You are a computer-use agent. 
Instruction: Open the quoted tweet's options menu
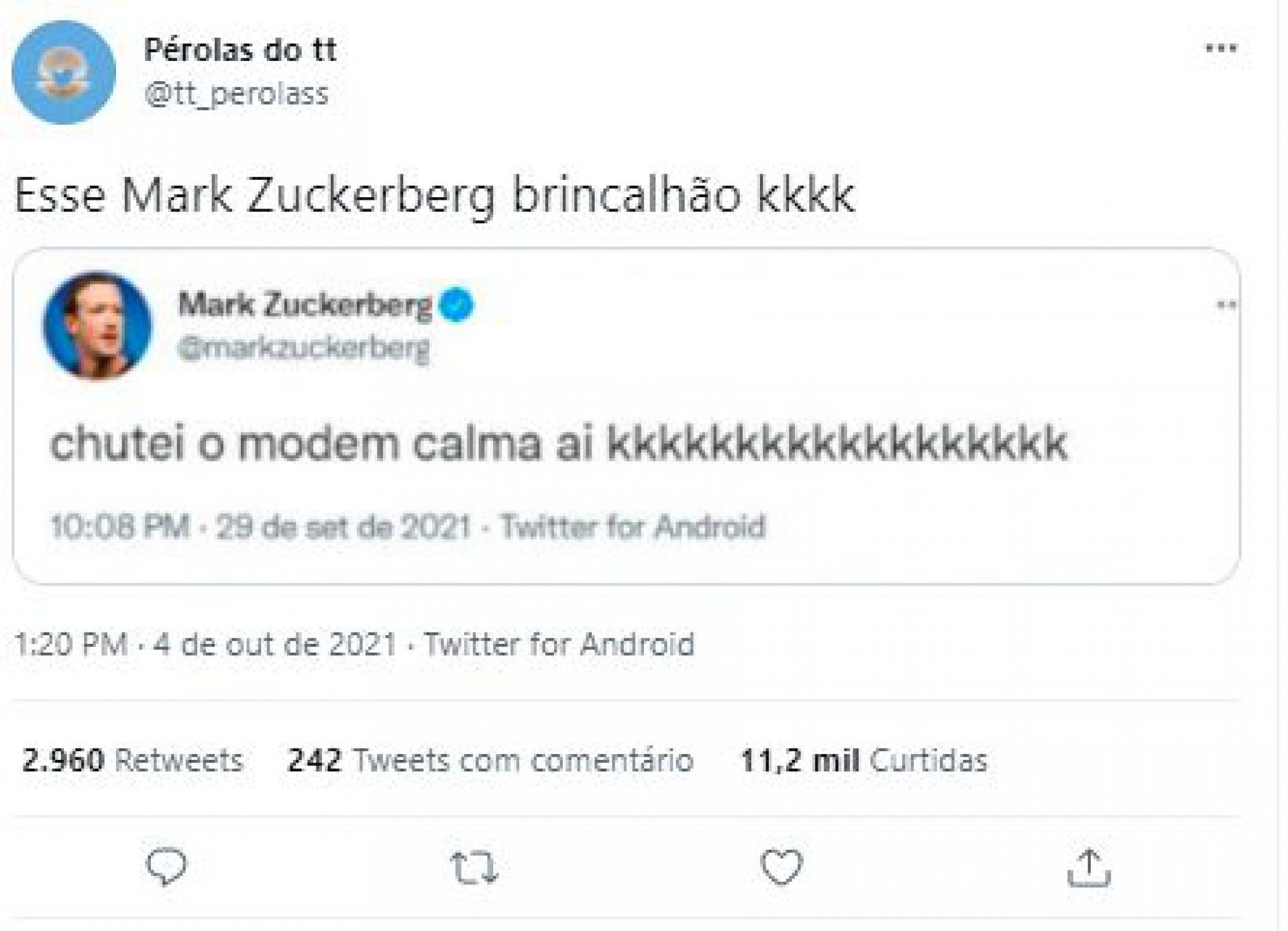1226,305
